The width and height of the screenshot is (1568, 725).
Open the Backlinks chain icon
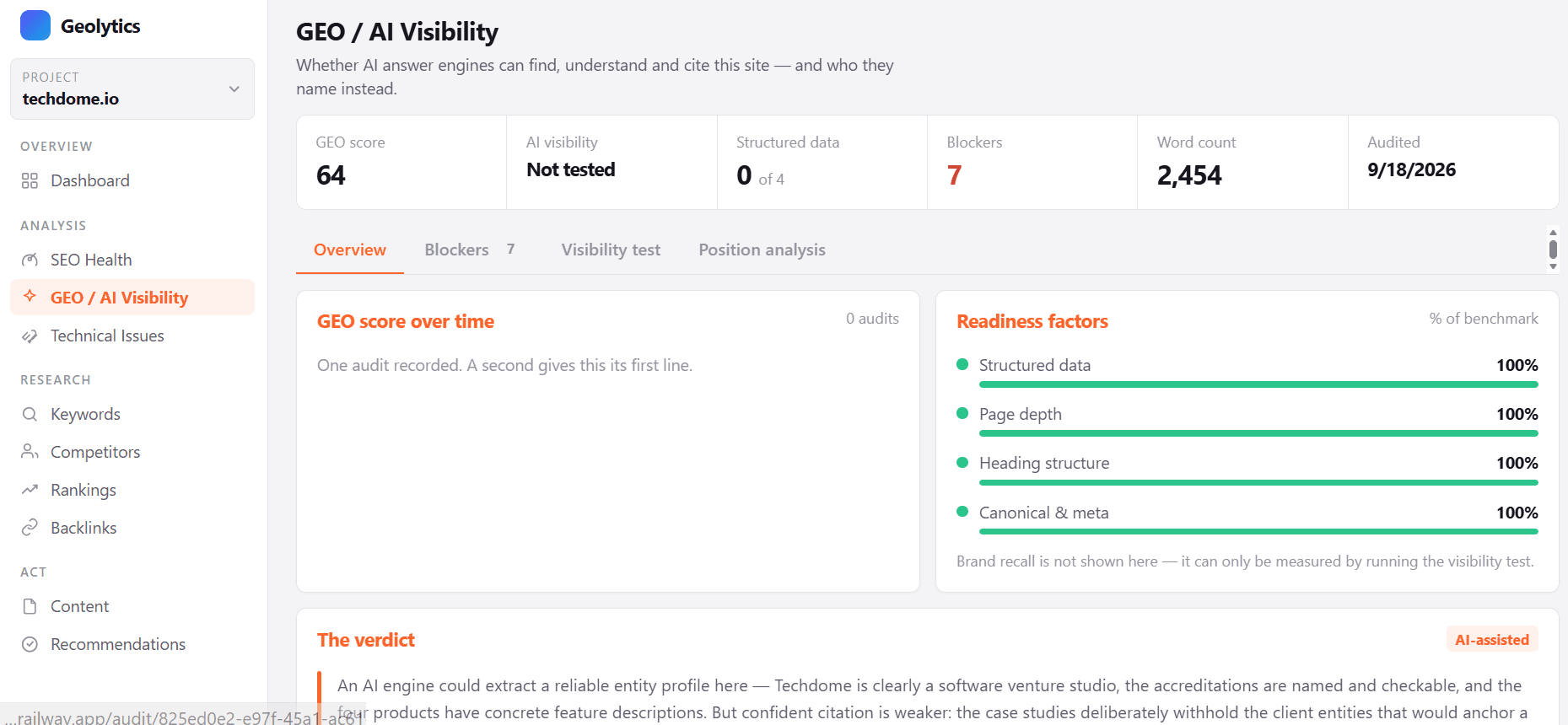coord(30,528)
